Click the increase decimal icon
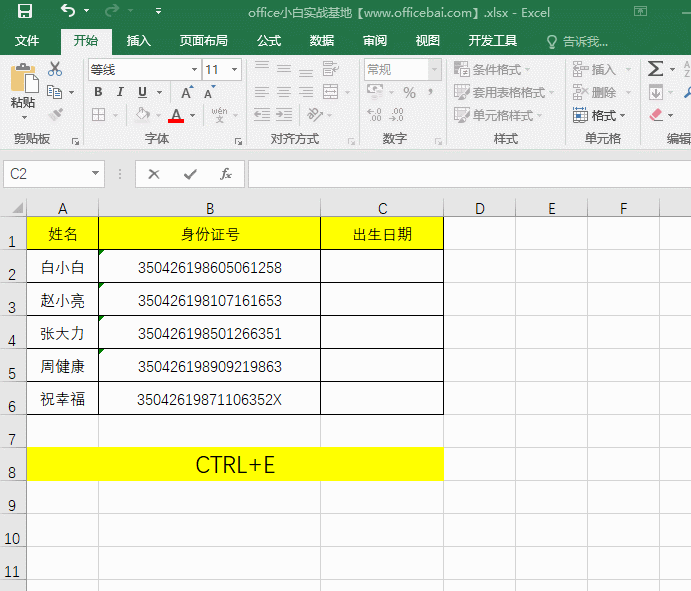 pyautogui.click(x=374, y=115)
